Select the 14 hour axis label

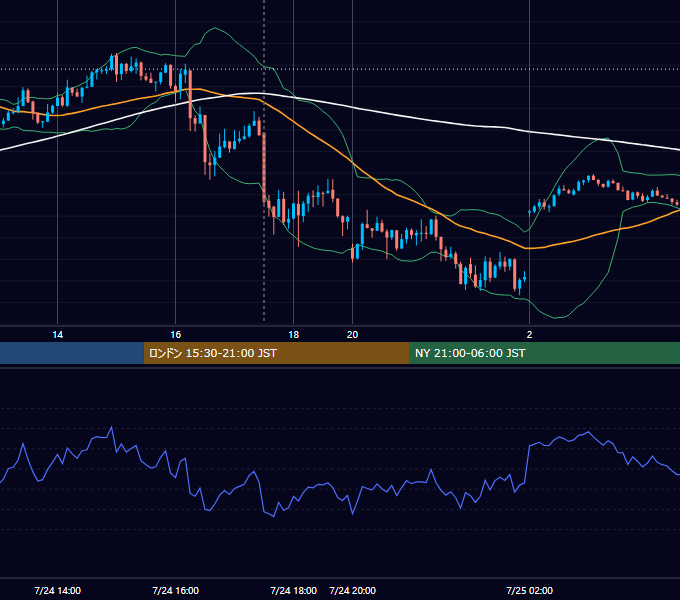coord(57,335)
